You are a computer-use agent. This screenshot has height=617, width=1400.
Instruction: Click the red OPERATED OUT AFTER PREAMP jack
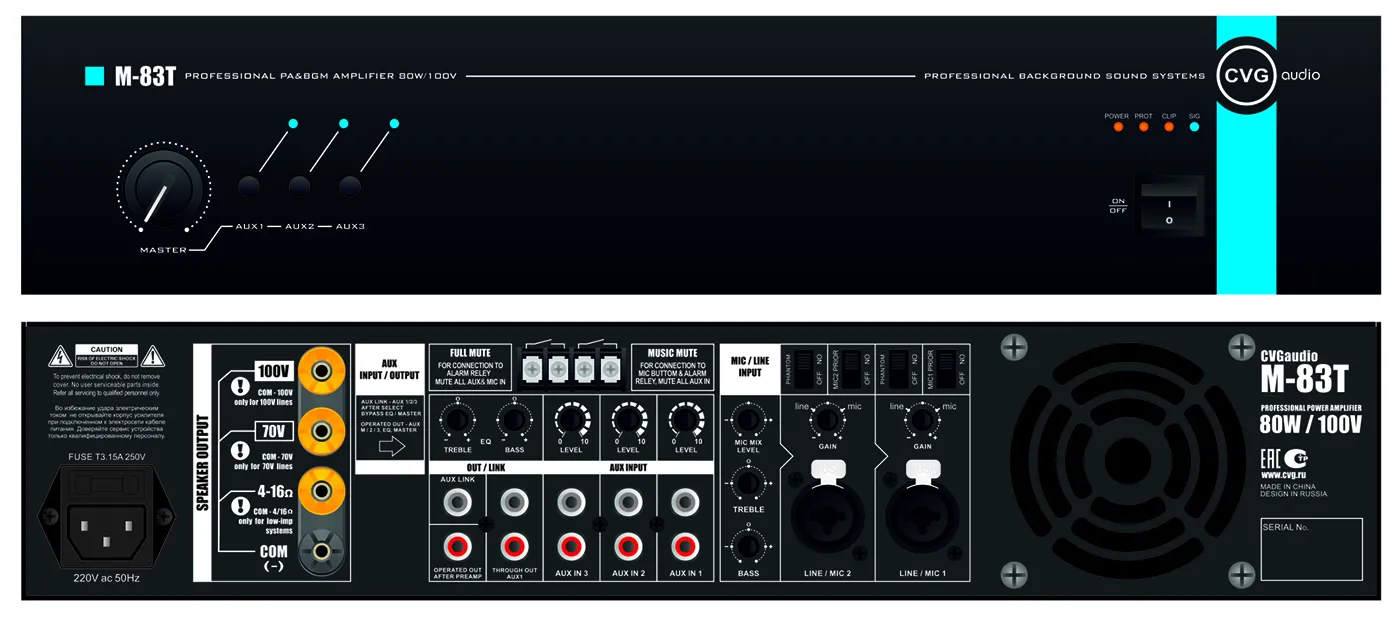[457, 546]
